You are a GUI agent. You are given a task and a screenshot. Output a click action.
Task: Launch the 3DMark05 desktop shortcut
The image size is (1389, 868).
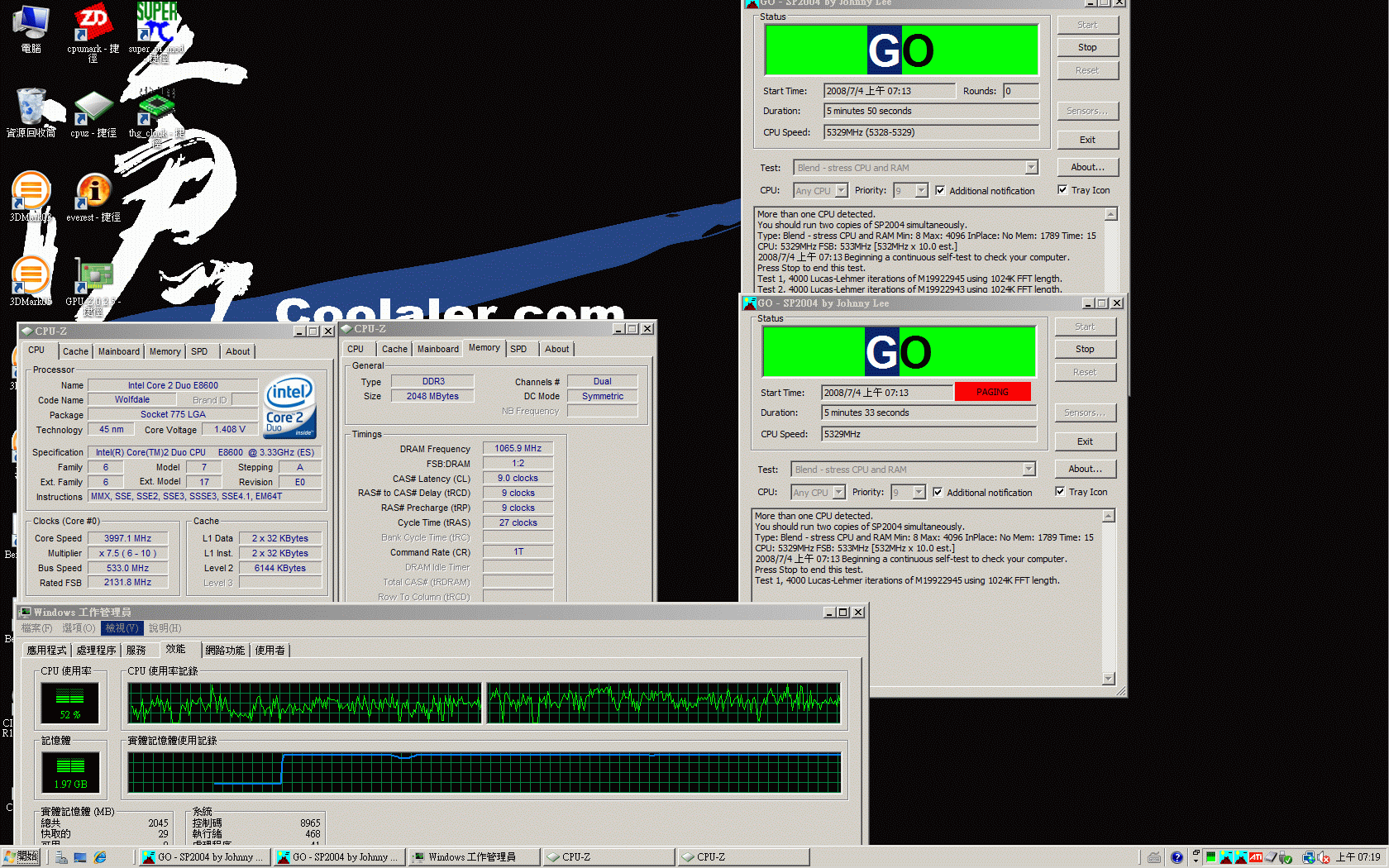pyautogui.click(x=31, y=281)
